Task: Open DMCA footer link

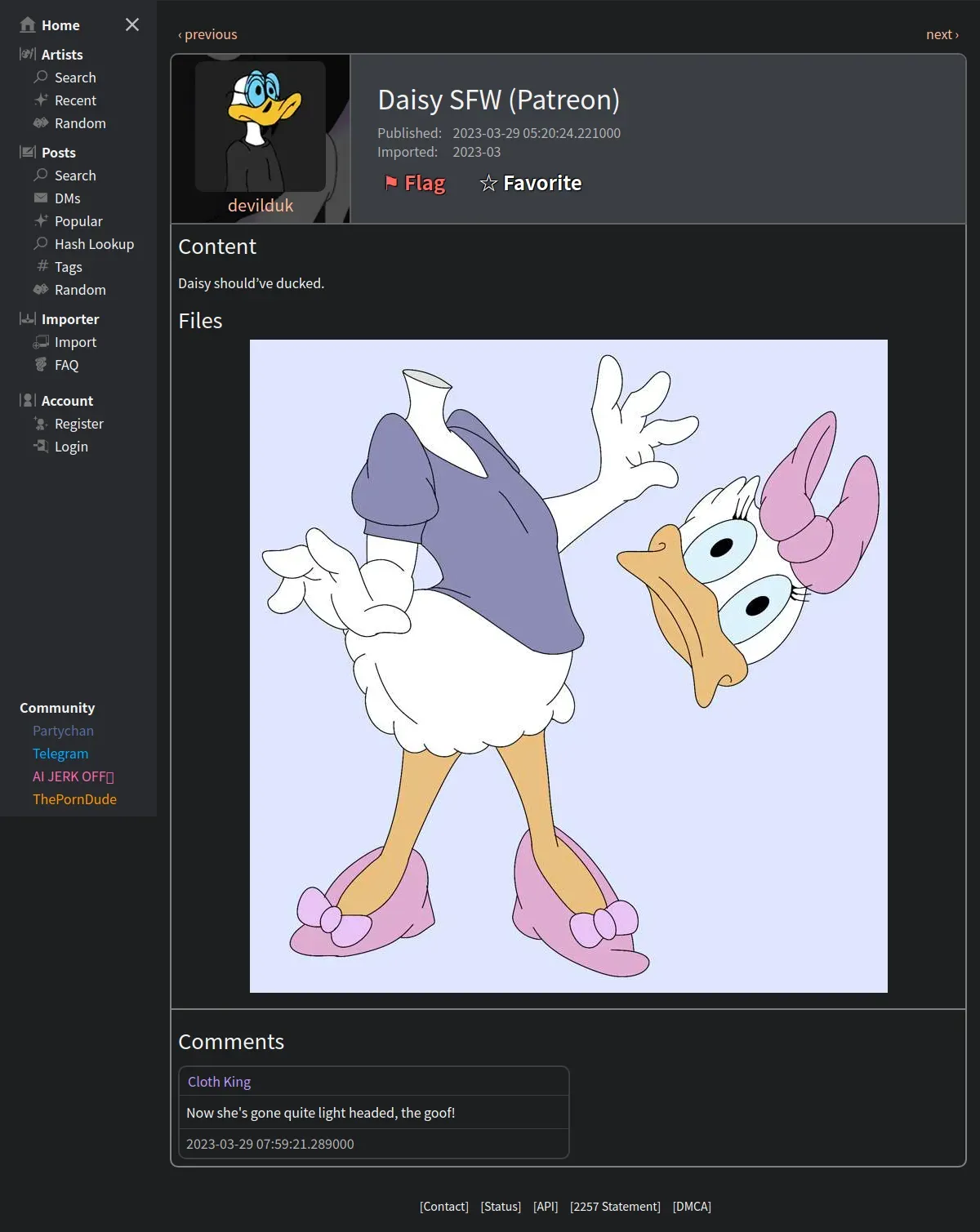Action: 692,1207
